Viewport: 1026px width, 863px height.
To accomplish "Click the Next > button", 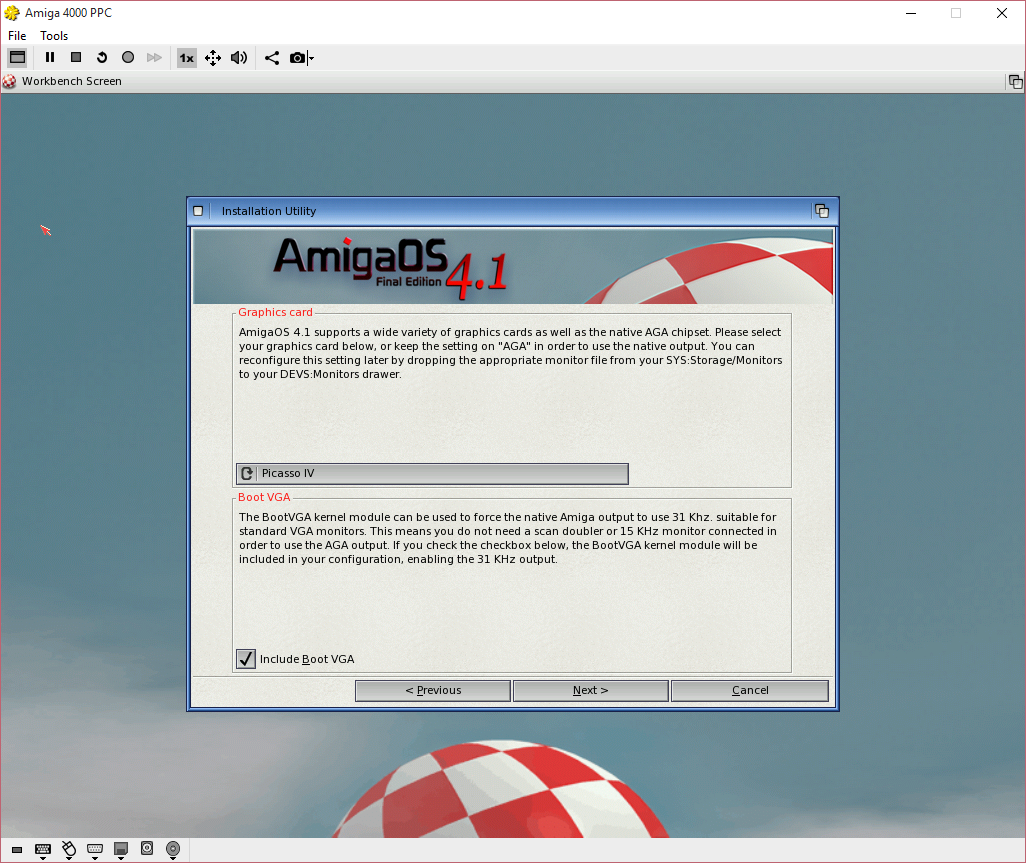I will pyautogui.click(x=590, y=690).
